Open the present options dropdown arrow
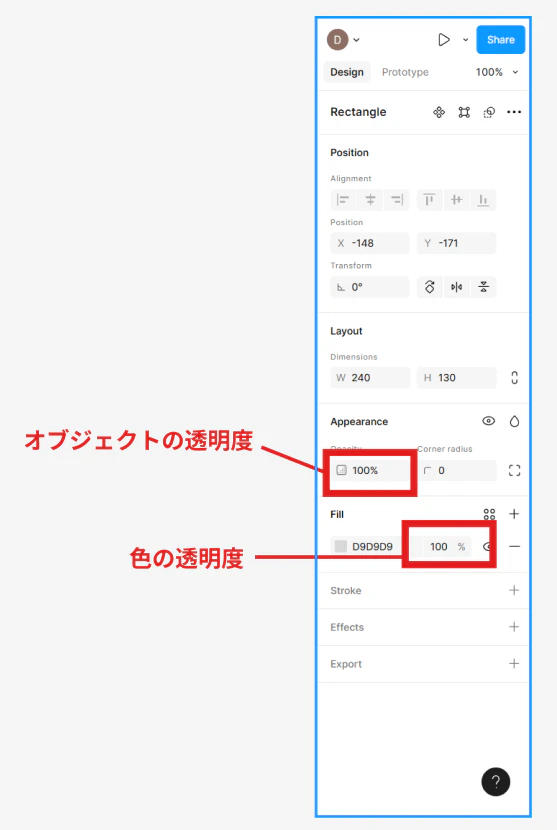 click(465, 40)
